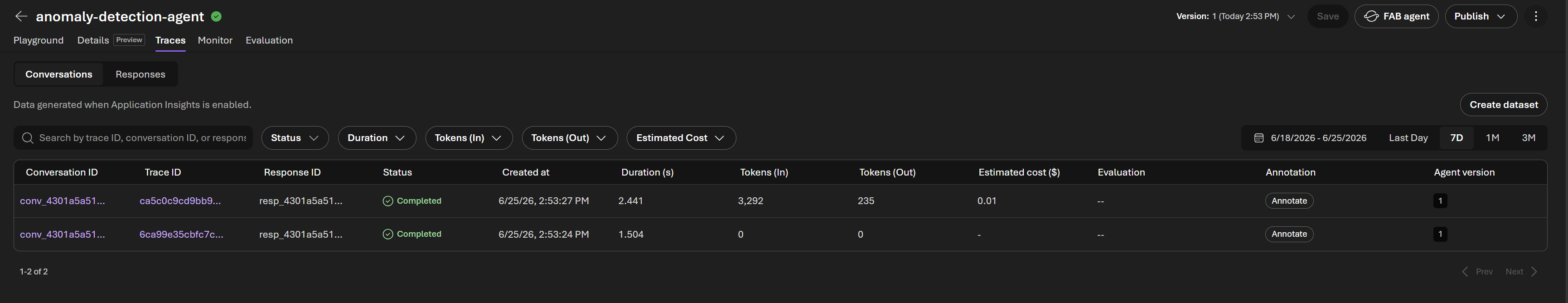Click the agent version badge in the 2:53:24 PM row
Viewport: 1568px width, 303px height.
point(1440,234)
